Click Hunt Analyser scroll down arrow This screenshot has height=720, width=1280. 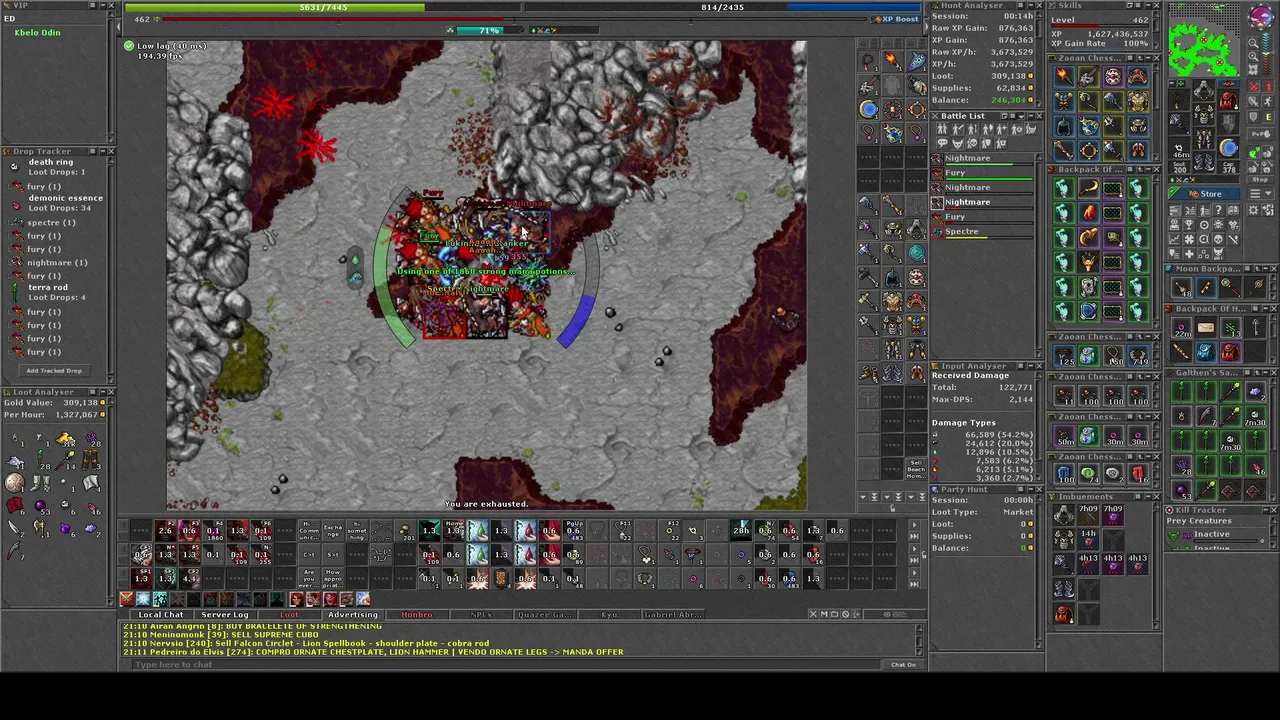[x=1039, y=104]
